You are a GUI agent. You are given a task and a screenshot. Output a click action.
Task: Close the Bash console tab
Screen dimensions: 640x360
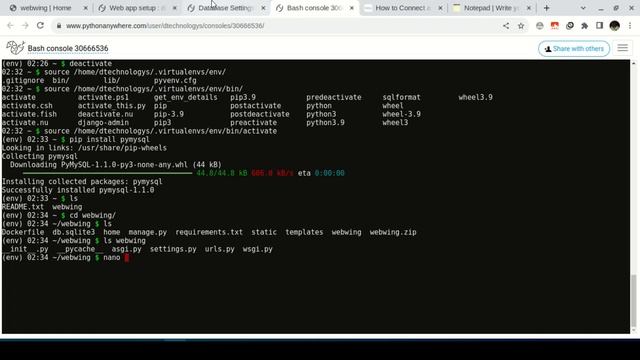pyautogui.click(x=351, y=8)
